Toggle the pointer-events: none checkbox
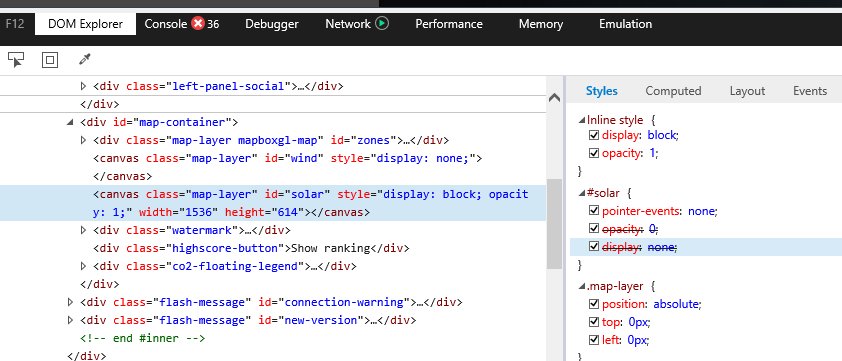The width and height of the screenshot is (842, 361). 593,211
